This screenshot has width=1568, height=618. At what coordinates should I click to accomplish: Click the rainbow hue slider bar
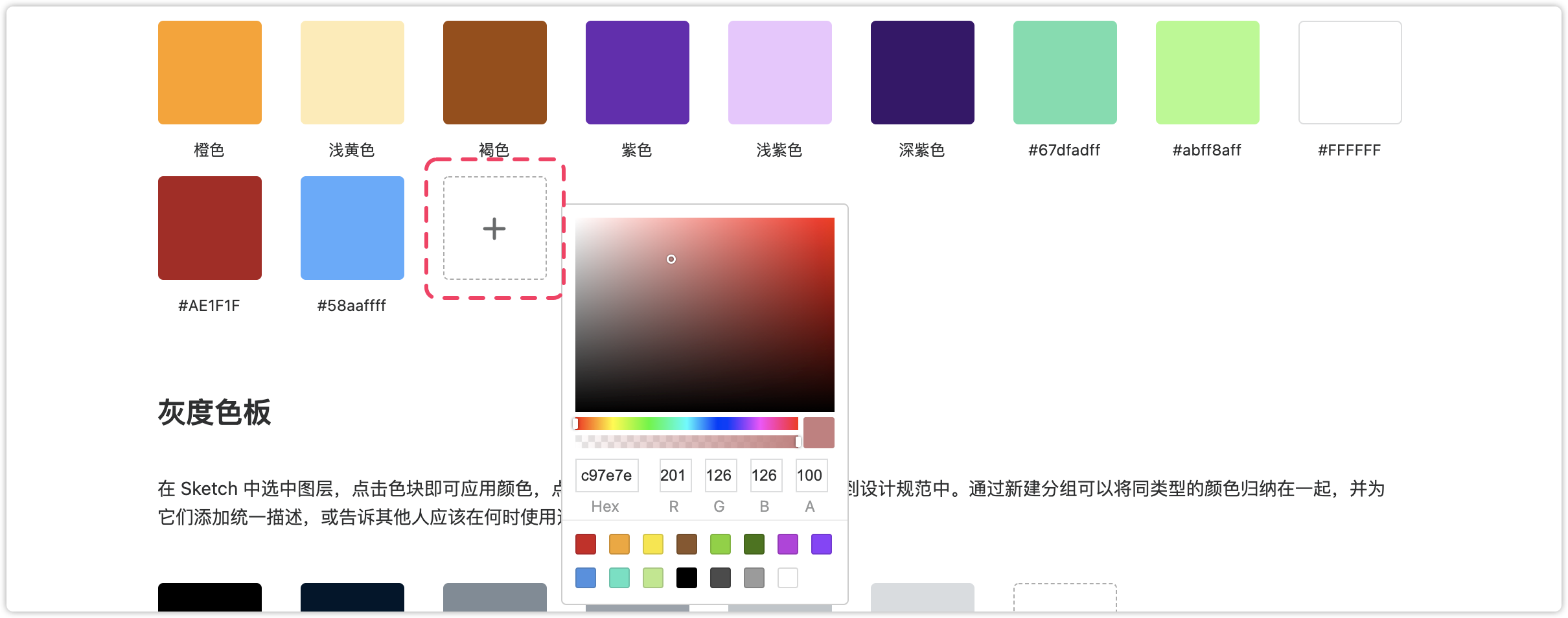tap(687, 424)
